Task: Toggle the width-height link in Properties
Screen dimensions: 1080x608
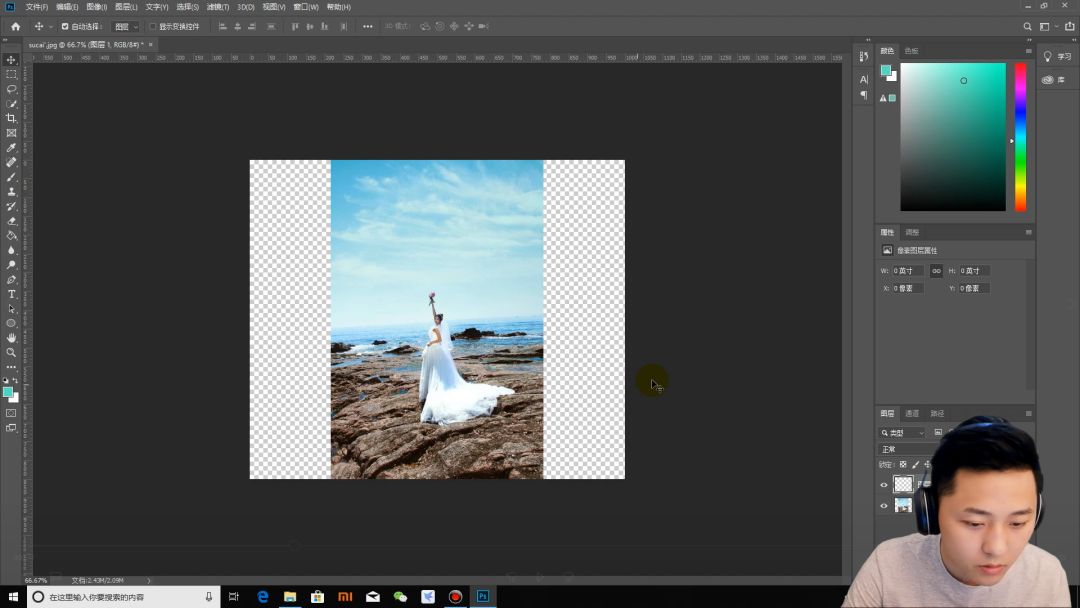Action: [936, 271]
